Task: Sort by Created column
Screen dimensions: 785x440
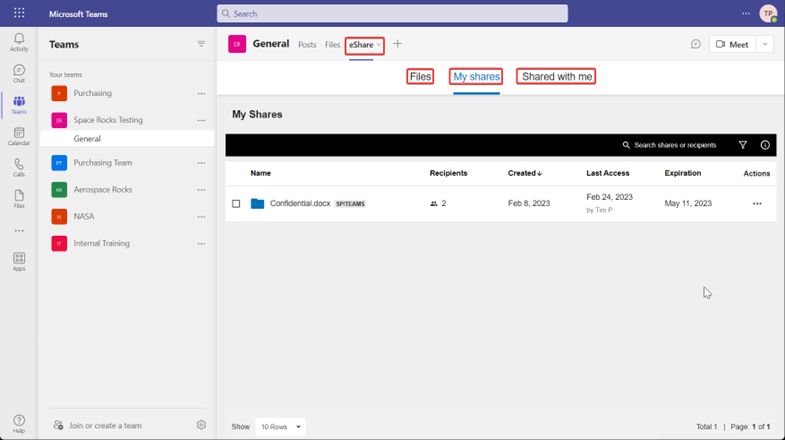Action: click(525, 173)
